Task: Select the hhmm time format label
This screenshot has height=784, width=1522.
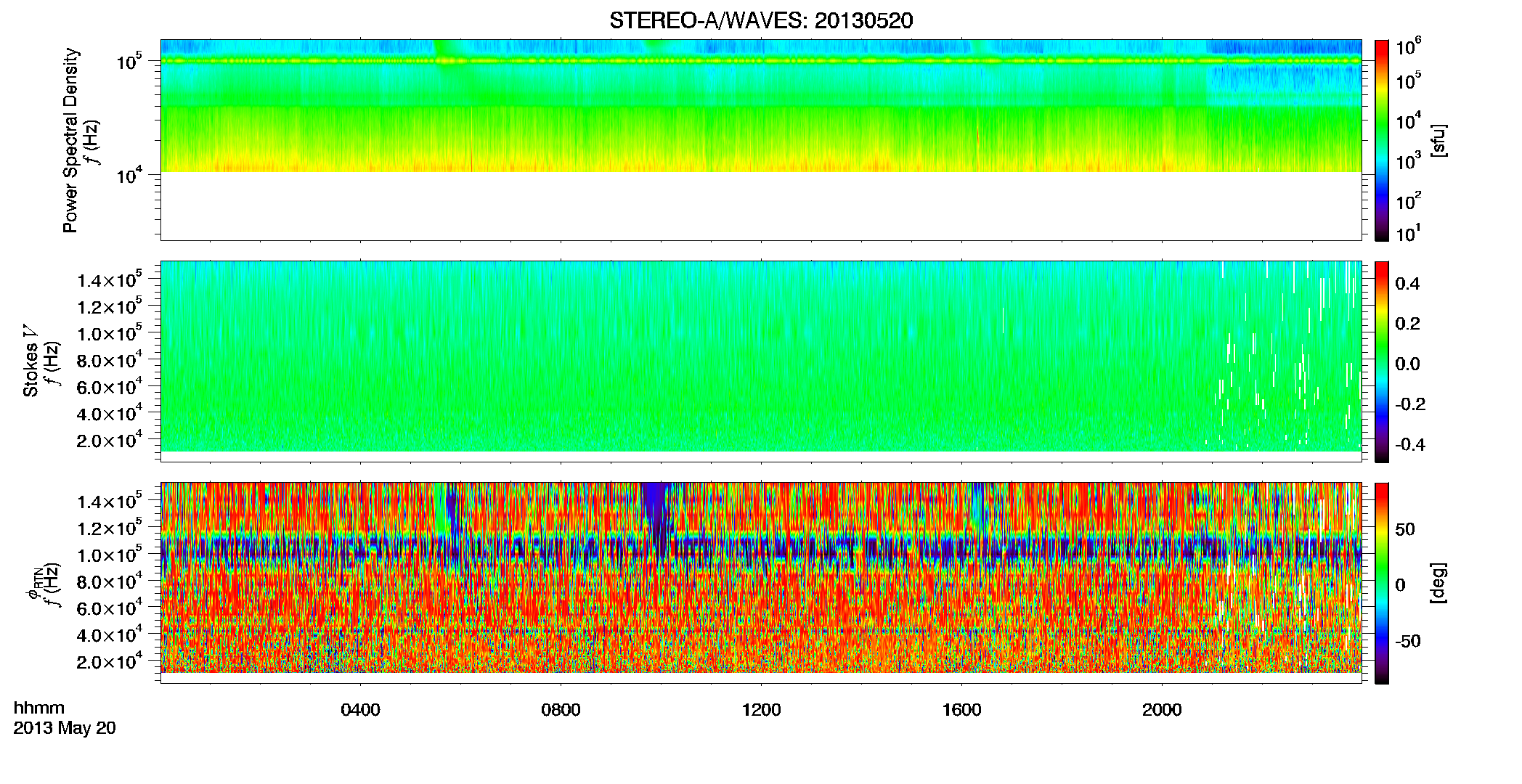Action: (x=39, y=709)
